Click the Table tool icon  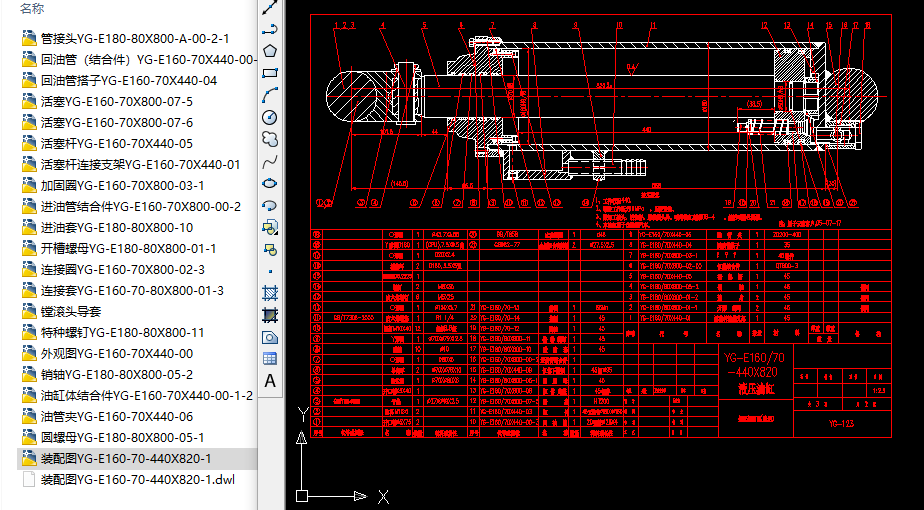(269, 358)
